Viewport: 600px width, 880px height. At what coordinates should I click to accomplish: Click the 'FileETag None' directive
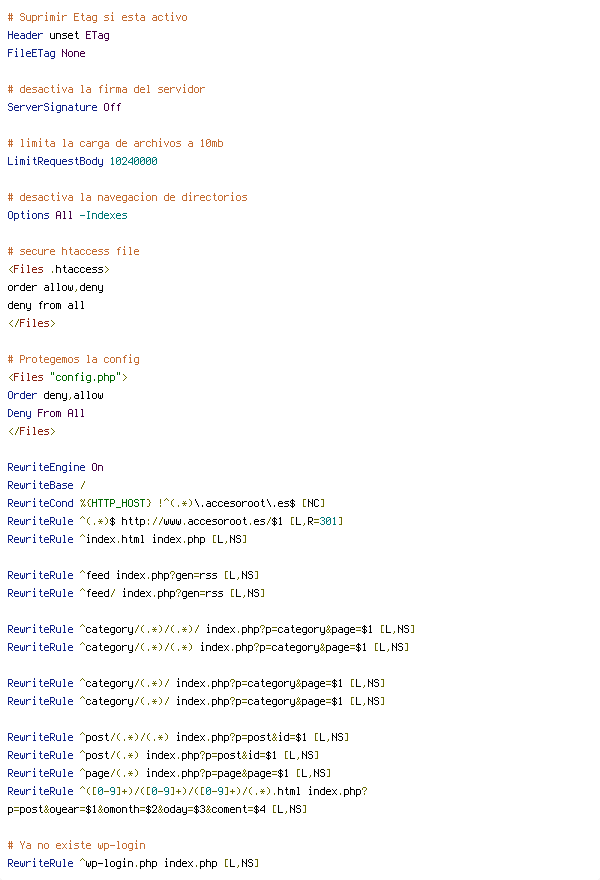(47, 53)
